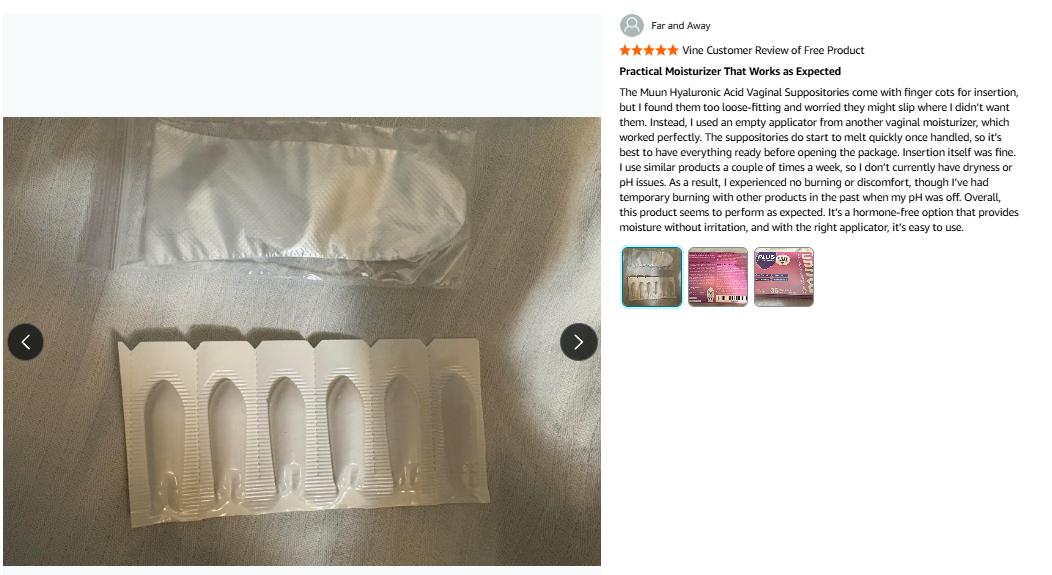This screenshot has width=1052, height=575.
Task: Click "Vine Customer Review of Free Product" label
Action: 773,50
